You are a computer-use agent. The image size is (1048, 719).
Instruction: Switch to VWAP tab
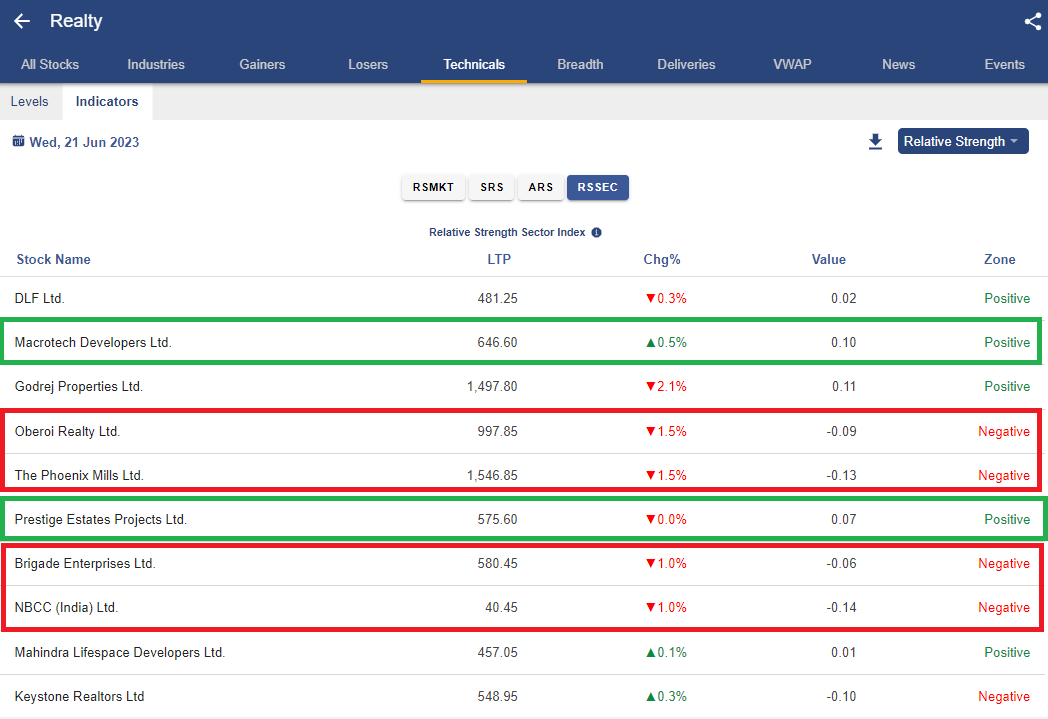(x=792, y=64)
